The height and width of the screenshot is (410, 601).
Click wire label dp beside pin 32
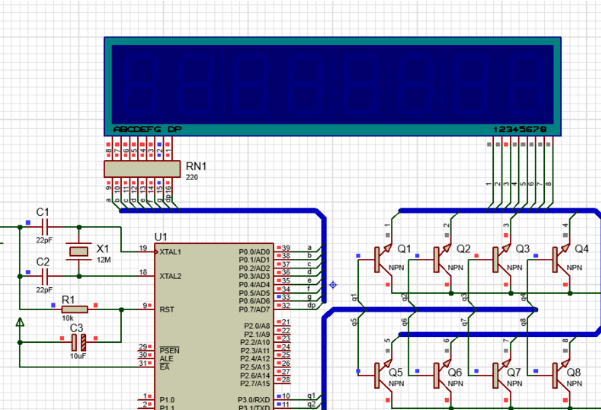click(311, 305)
